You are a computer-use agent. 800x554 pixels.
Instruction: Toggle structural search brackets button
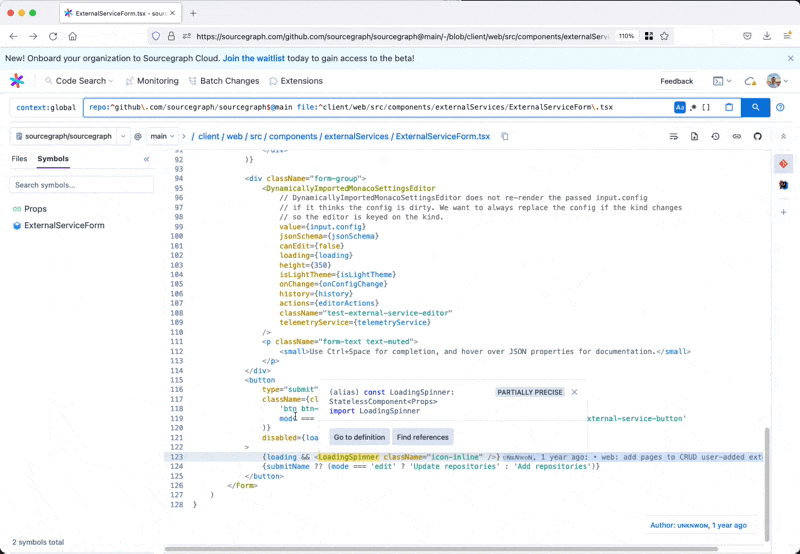(x=706, y=107)
